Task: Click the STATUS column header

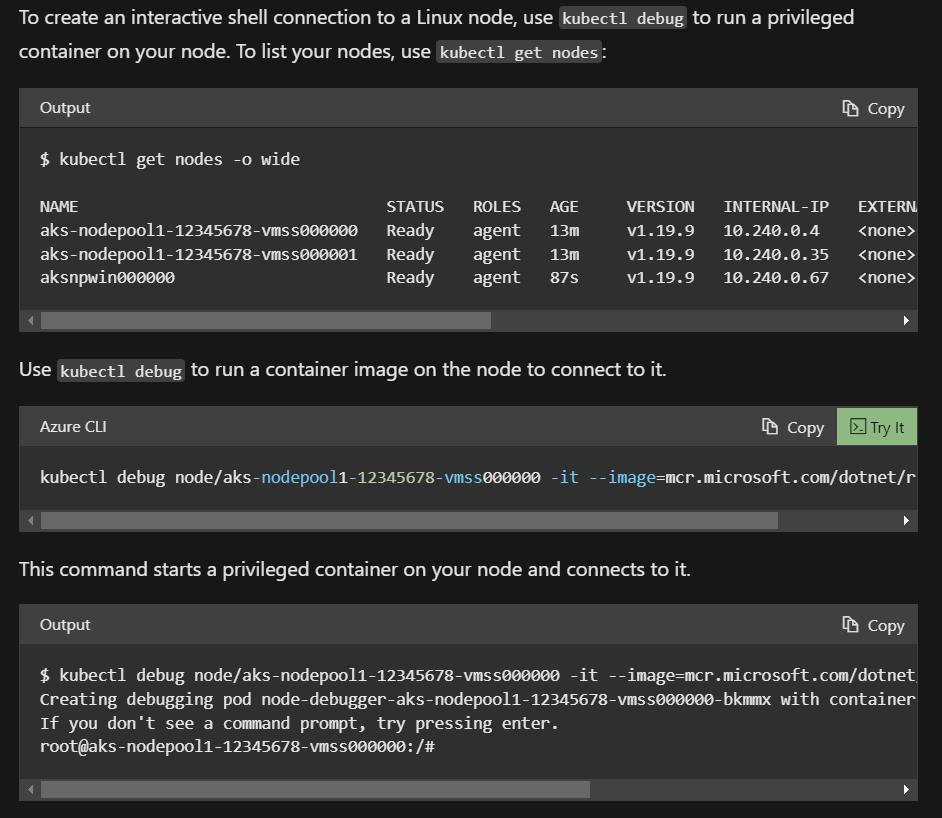Action: [415, 207]
